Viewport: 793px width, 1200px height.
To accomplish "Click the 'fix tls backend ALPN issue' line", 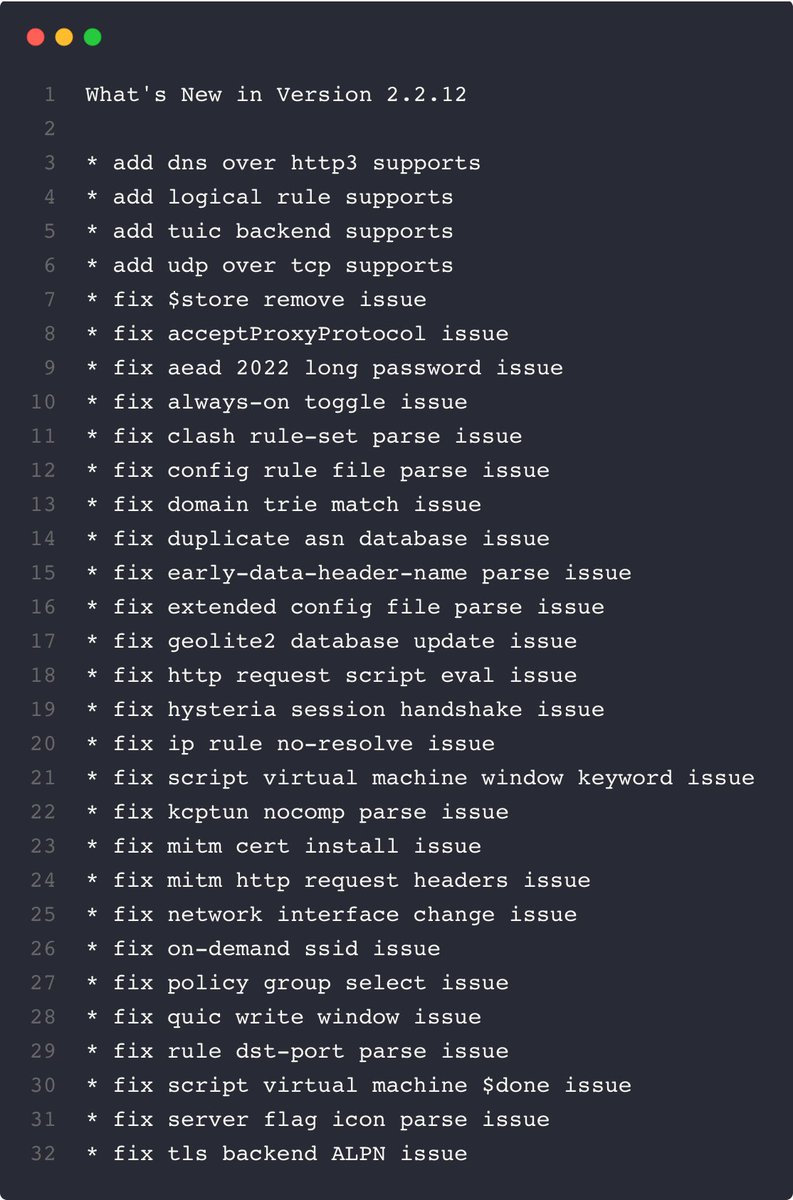I will coord(276,1153).
